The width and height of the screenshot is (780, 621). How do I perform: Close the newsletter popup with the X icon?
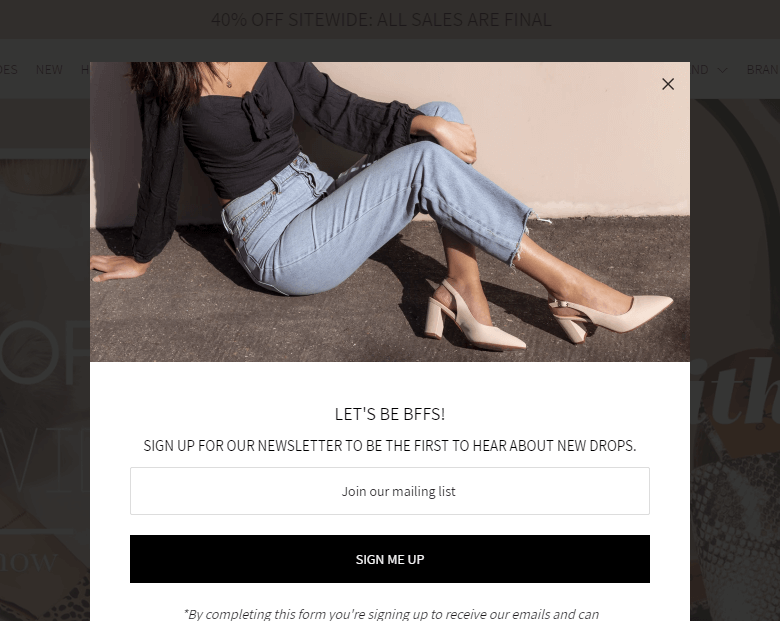coord(668,84)
